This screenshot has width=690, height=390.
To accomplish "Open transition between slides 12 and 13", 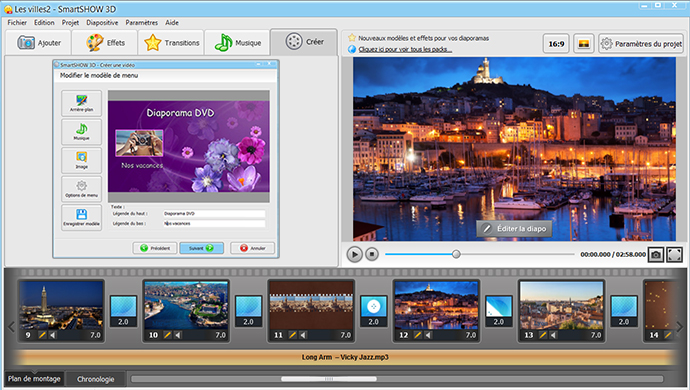I will point(499,311).
